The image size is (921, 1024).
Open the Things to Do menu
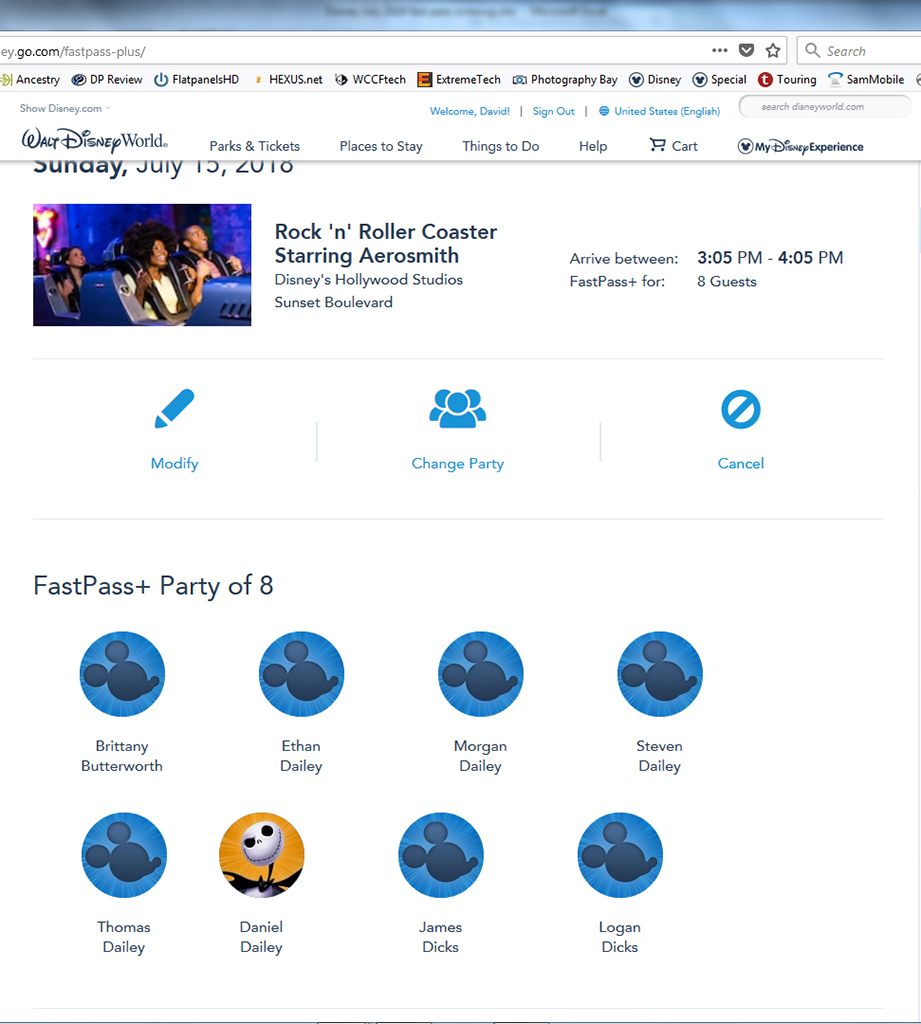point(501,146)
